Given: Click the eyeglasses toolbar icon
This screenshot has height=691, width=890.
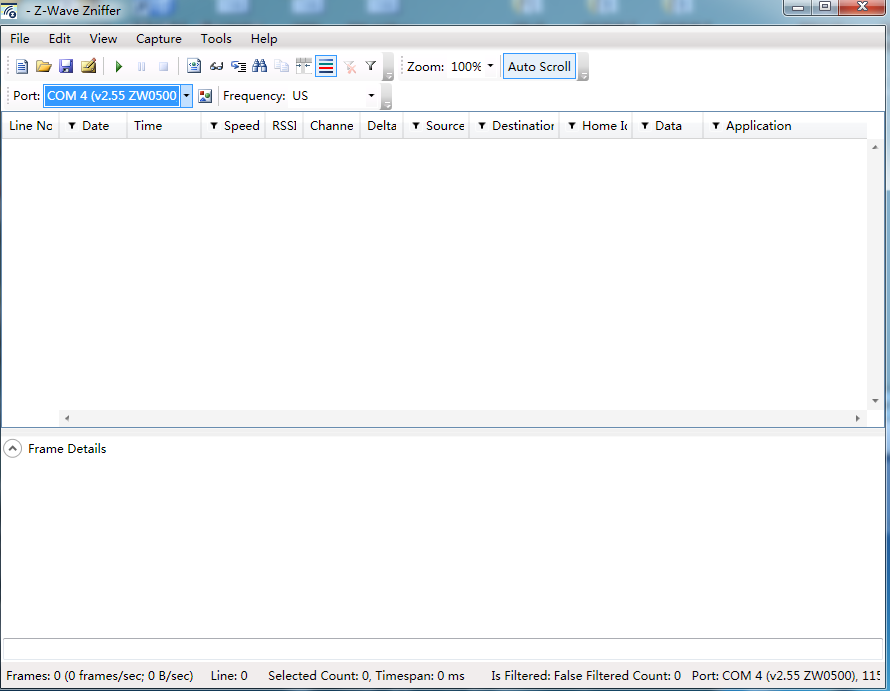Looking at the screenshot, I should pos(216,66).
